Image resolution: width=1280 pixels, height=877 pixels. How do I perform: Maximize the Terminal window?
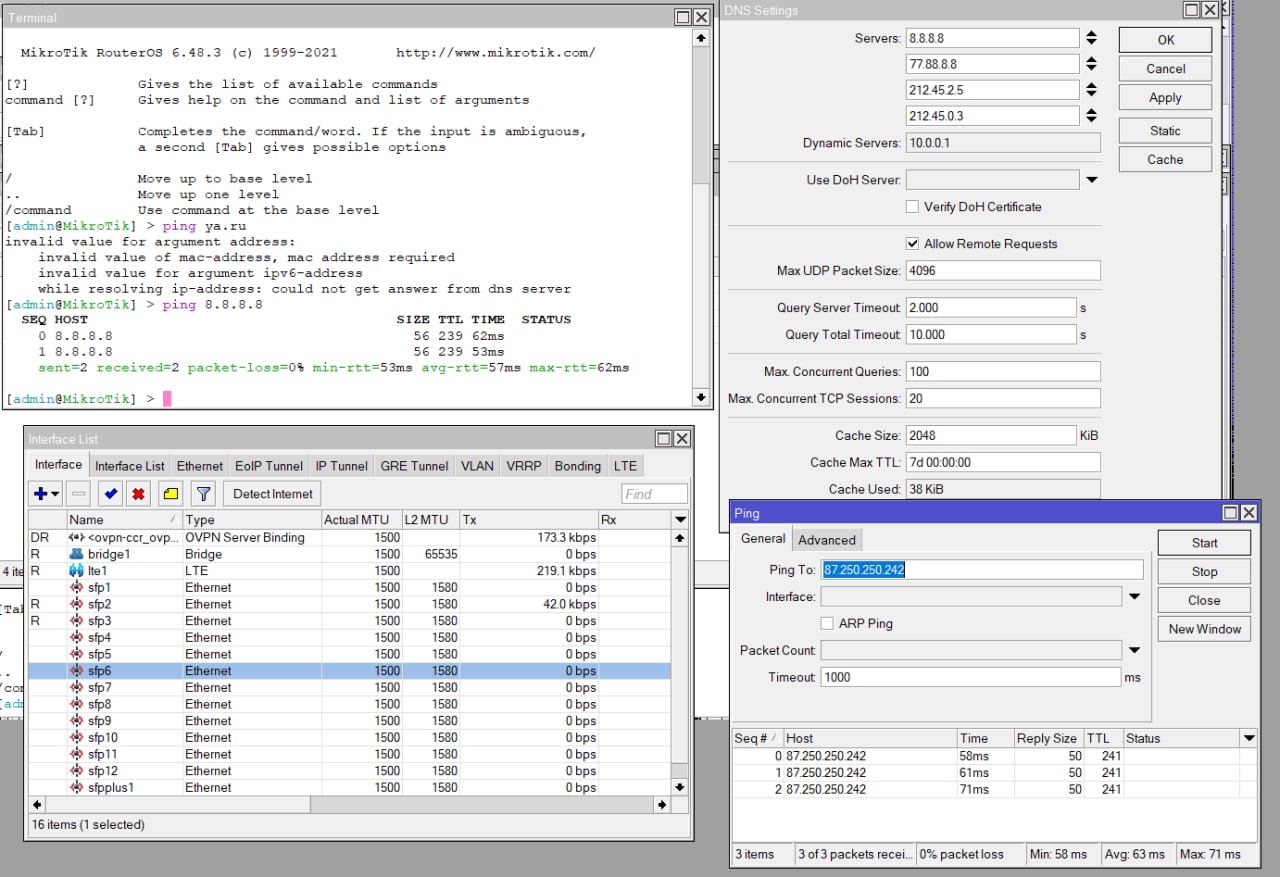682,17
